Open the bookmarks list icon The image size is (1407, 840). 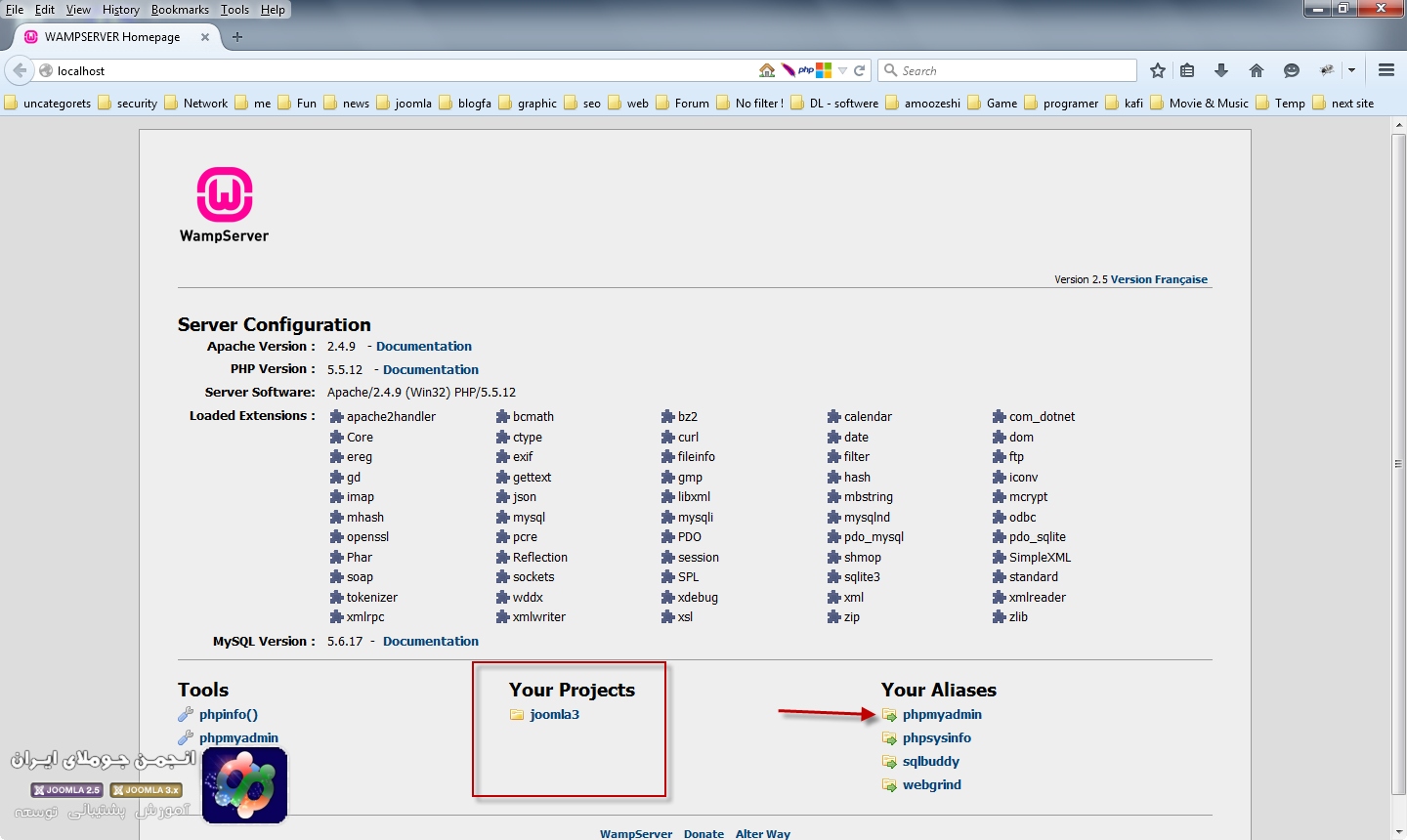click(1187, 70)
